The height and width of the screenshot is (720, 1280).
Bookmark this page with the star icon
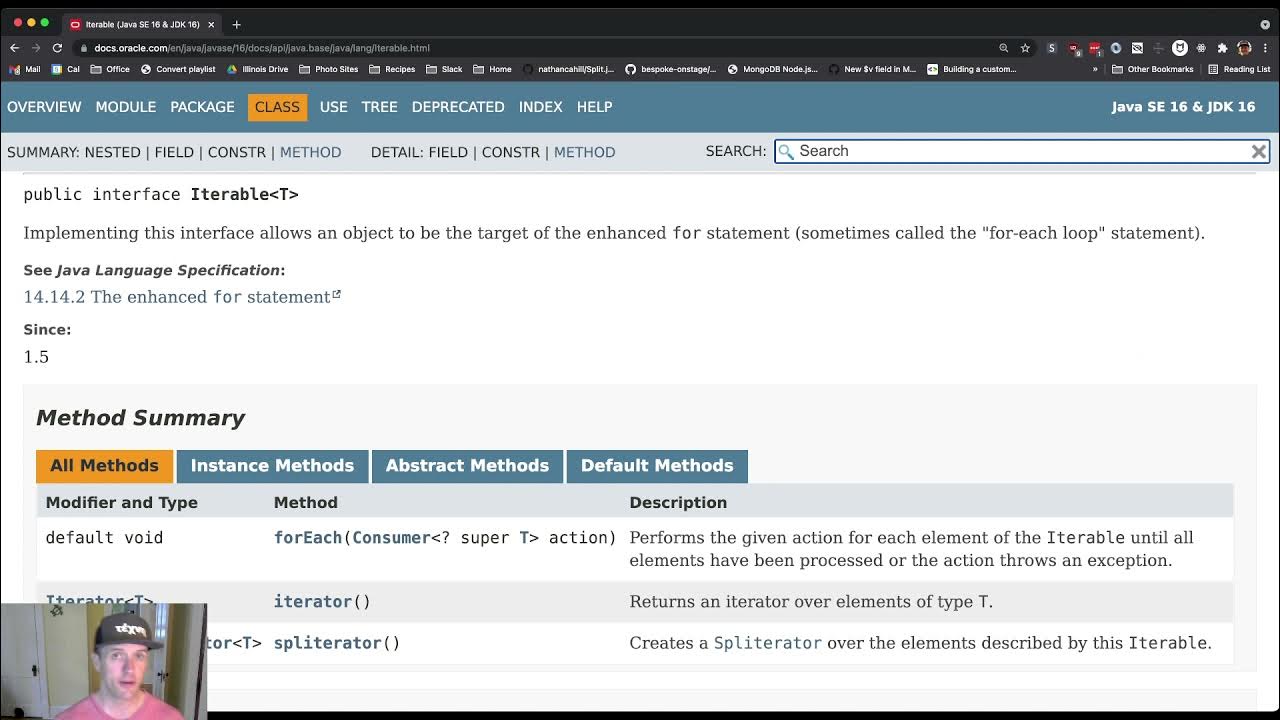click(x=1025, y=48)
